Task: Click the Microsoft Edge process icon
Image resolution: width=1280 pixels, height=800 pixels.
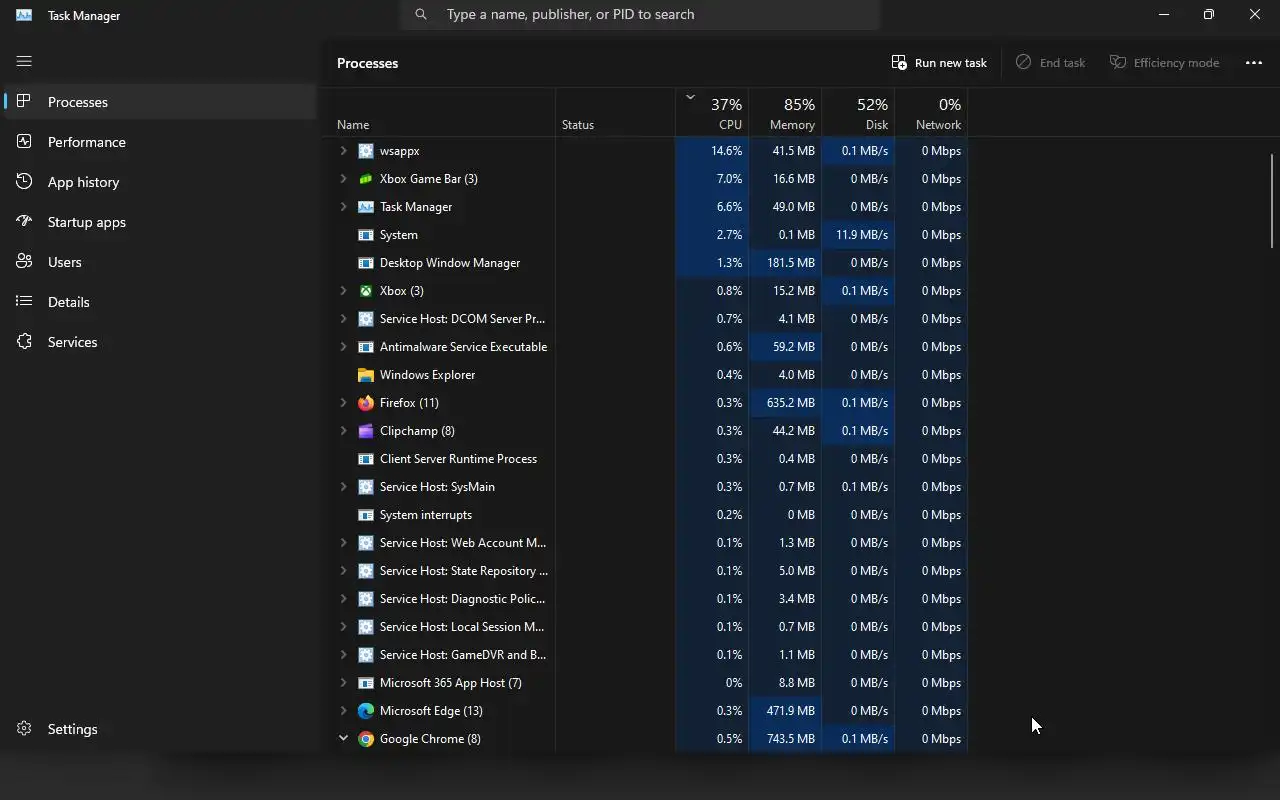Action: (366, 711)
